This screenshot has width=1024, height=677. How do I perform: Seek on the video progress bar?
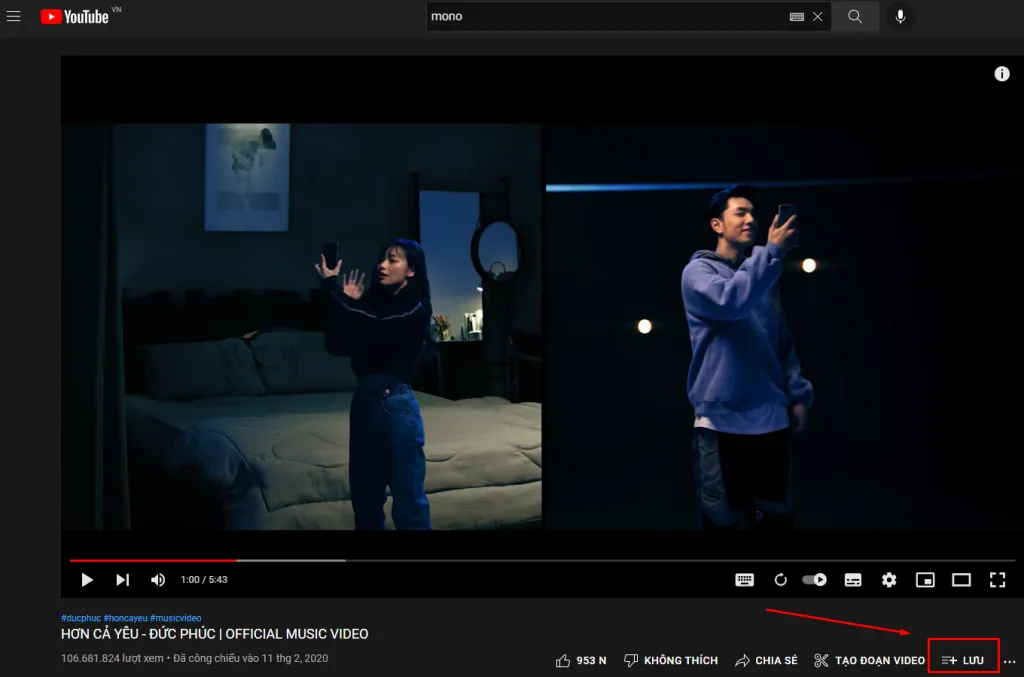coord(542,560)
